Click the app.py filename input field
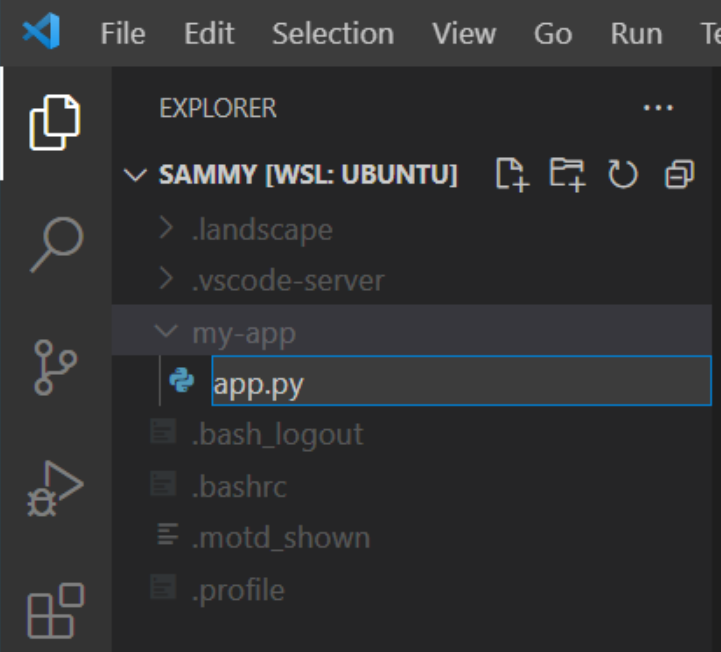The image size is (721, 652). coord(461,381)
